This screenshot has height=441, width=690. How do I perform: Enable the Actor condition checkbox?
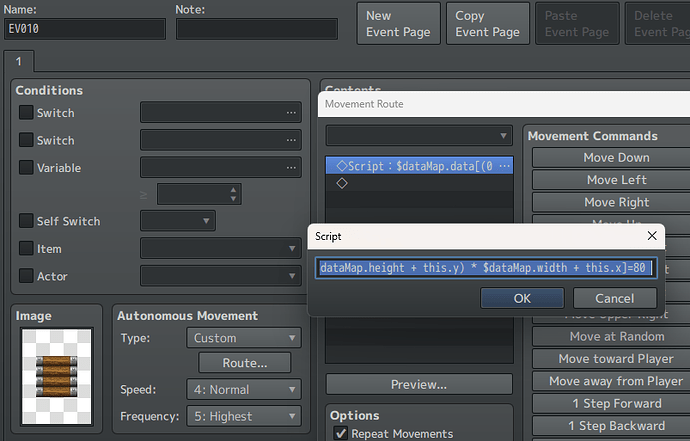26,276
